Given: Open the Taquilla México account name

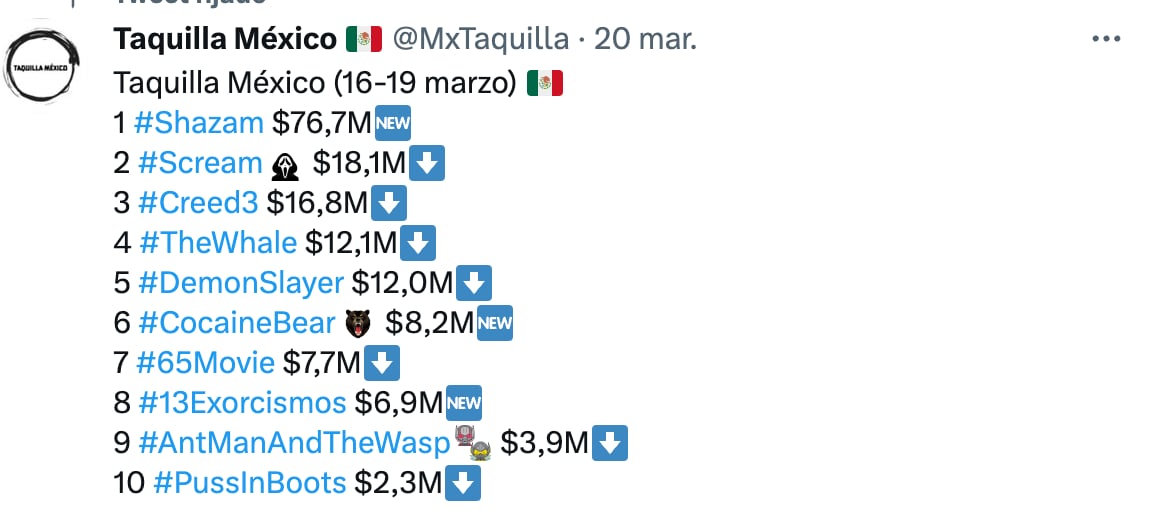Looking at the screenshot, I should click(x=225, y=40).
